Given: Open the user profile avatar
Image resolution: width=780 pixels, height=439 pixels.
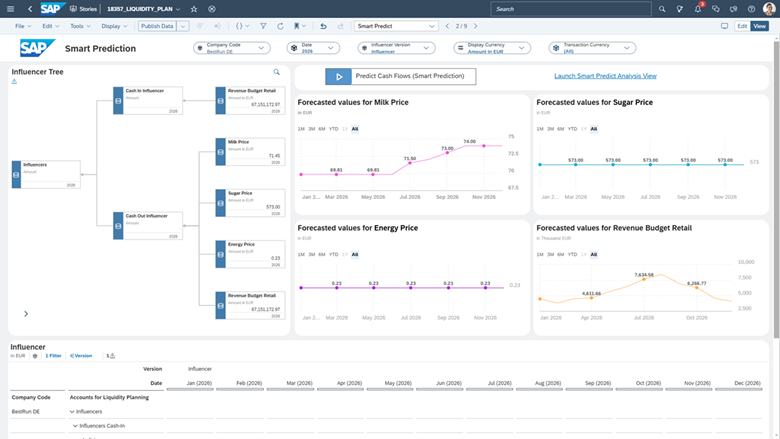Looking at the screenshot, I should coord(769,9).
